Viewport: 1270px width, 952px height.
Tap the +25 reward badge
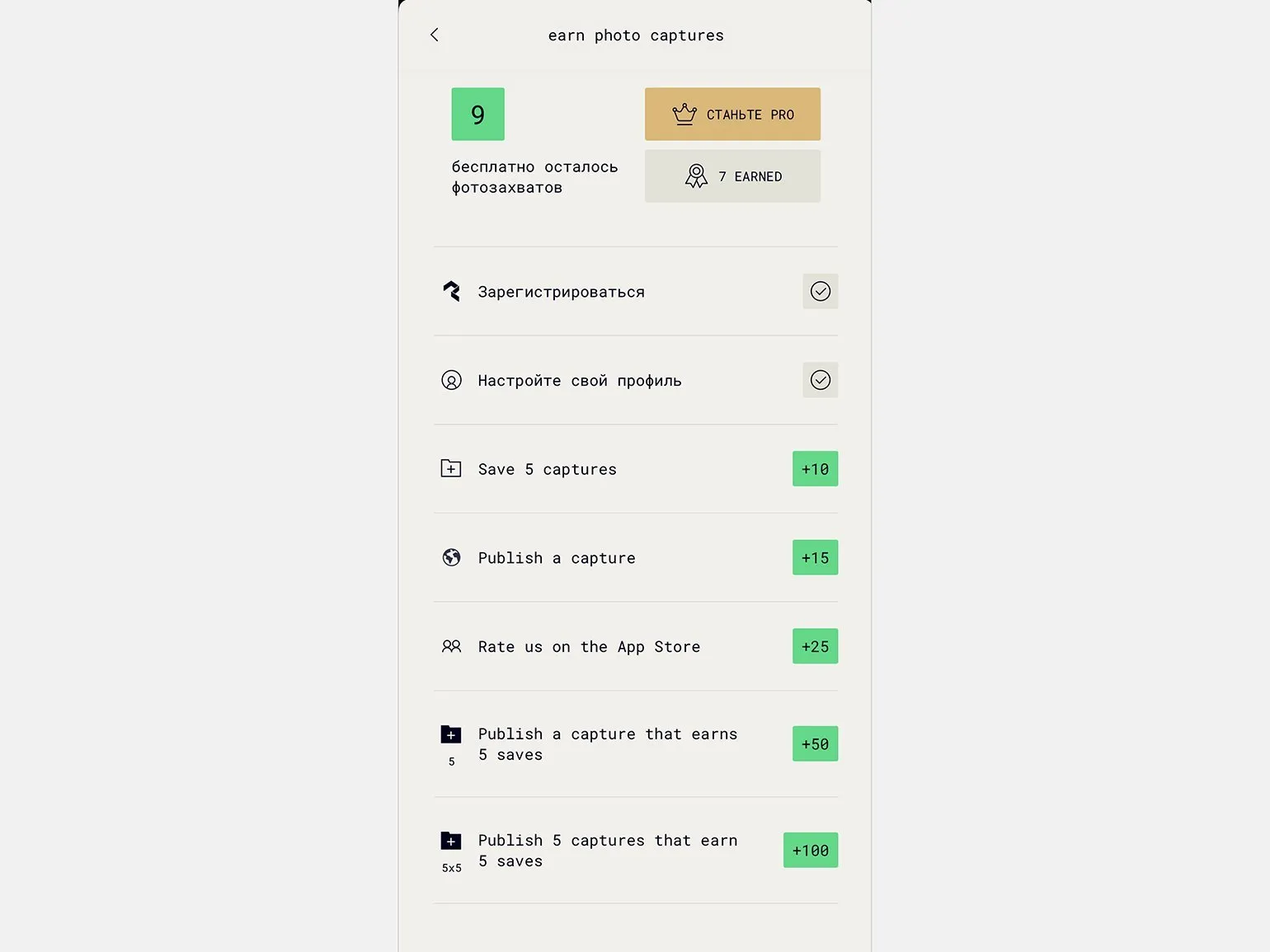[x=815, y=647]
